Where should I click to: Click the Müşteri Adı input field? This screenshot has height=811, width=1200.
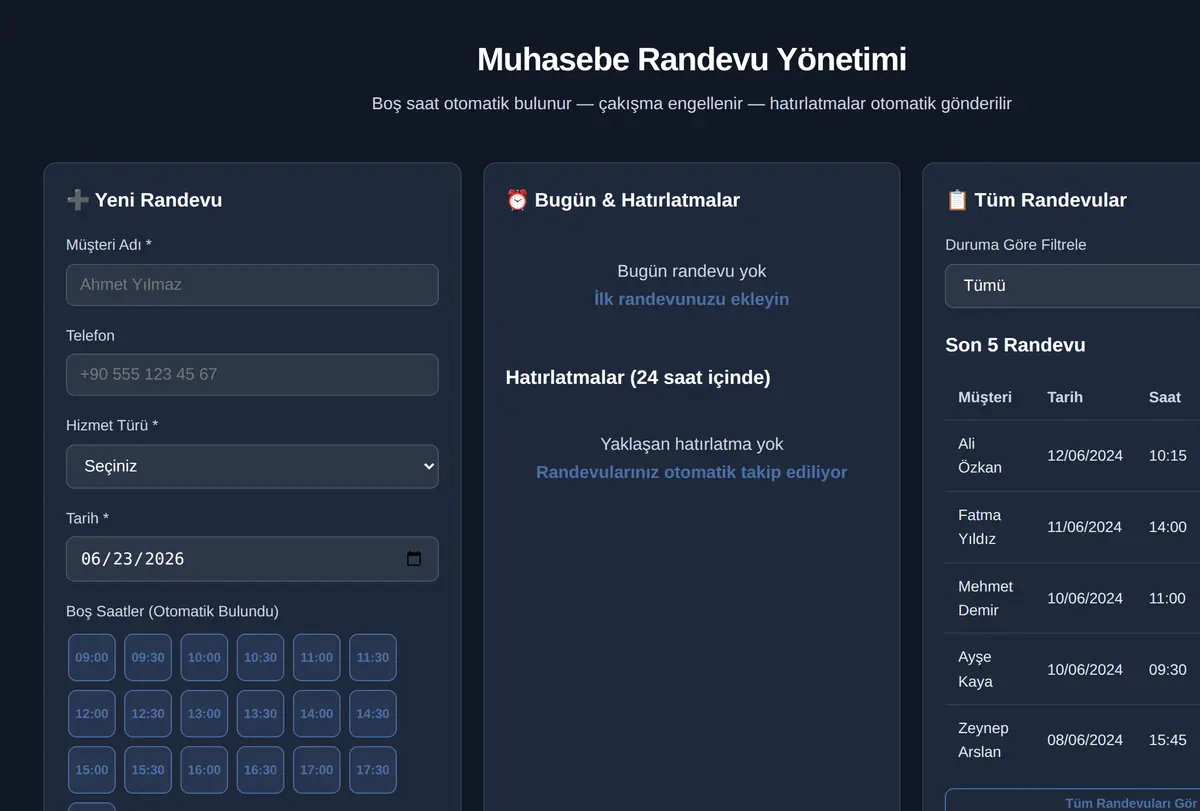(252, 285)
